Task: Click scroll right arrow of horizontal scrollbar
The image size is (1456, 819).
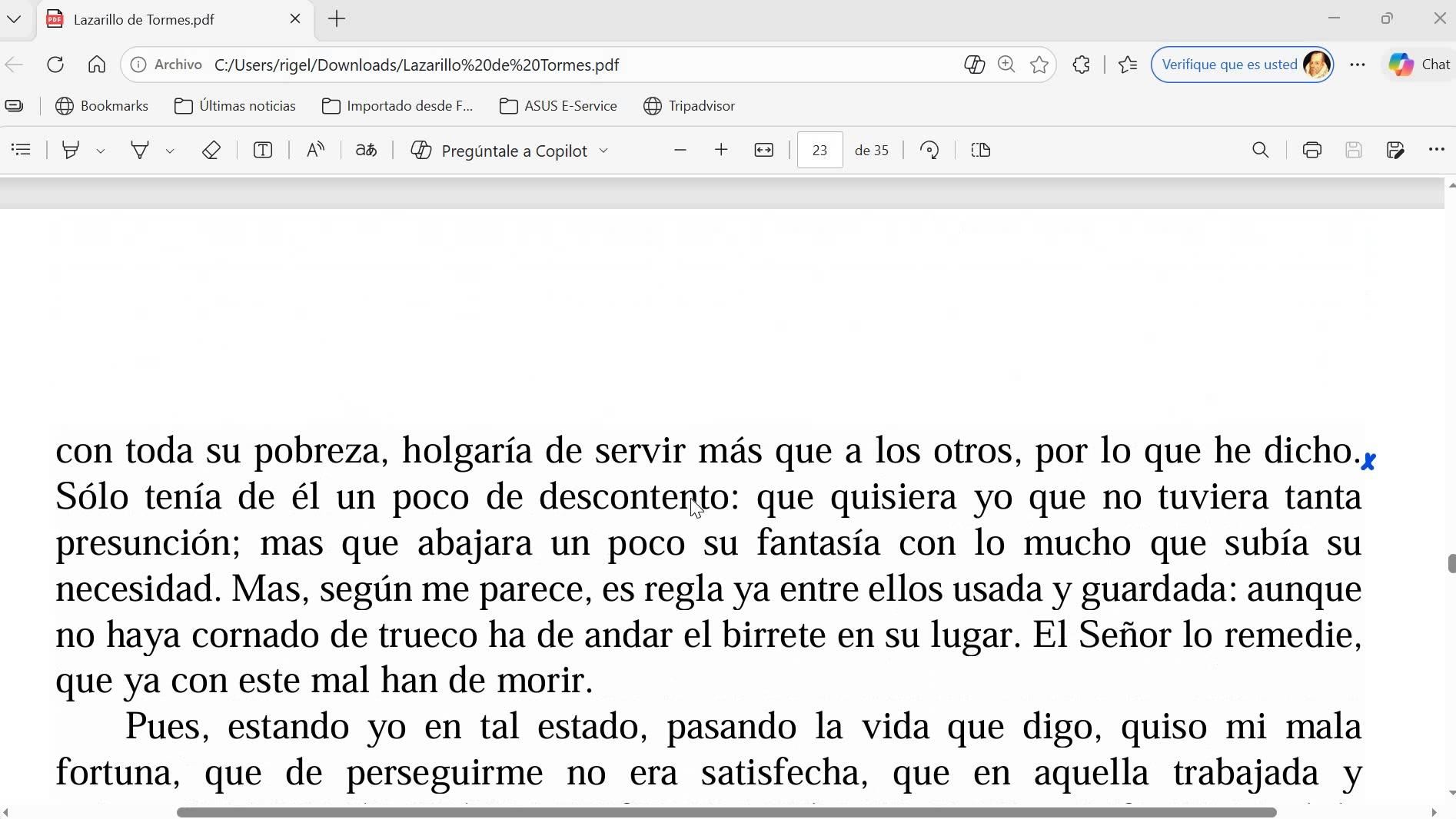Action: (1434, 812)
